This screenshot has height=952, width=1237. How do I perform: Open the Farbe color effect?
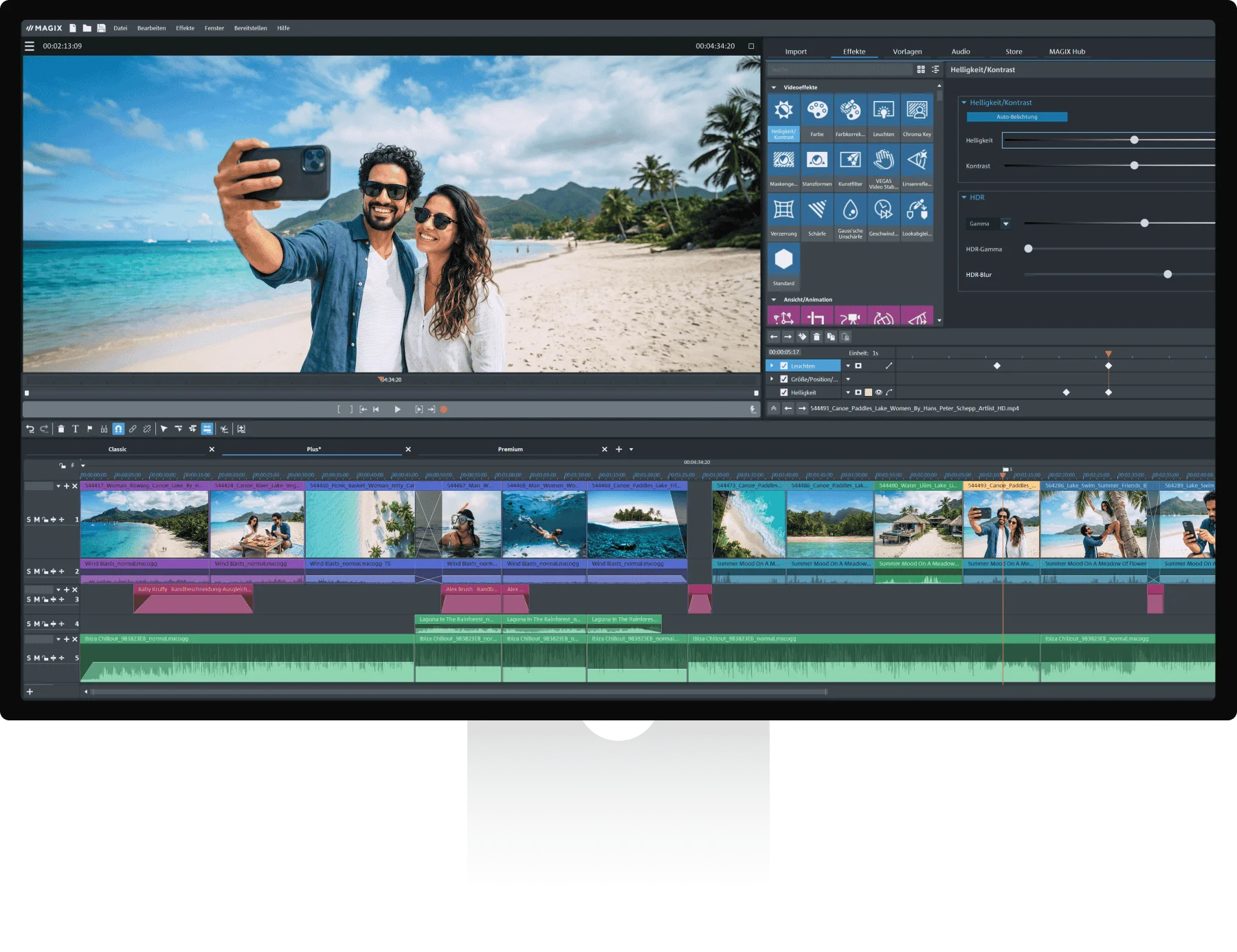click(x=817, y=118)
